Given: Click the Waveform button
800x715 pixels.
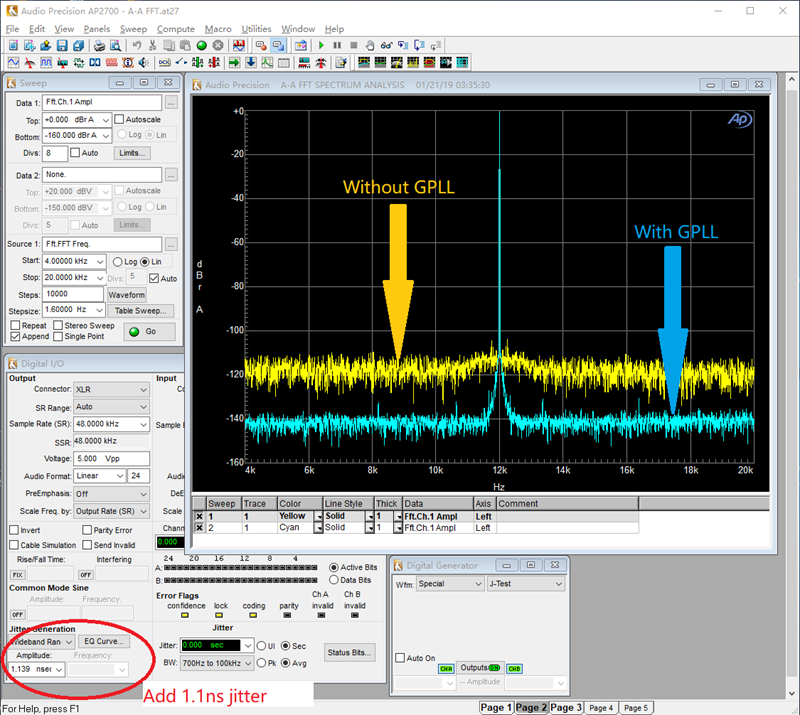Looking at the screenshot, I should [x=127, y=295].
